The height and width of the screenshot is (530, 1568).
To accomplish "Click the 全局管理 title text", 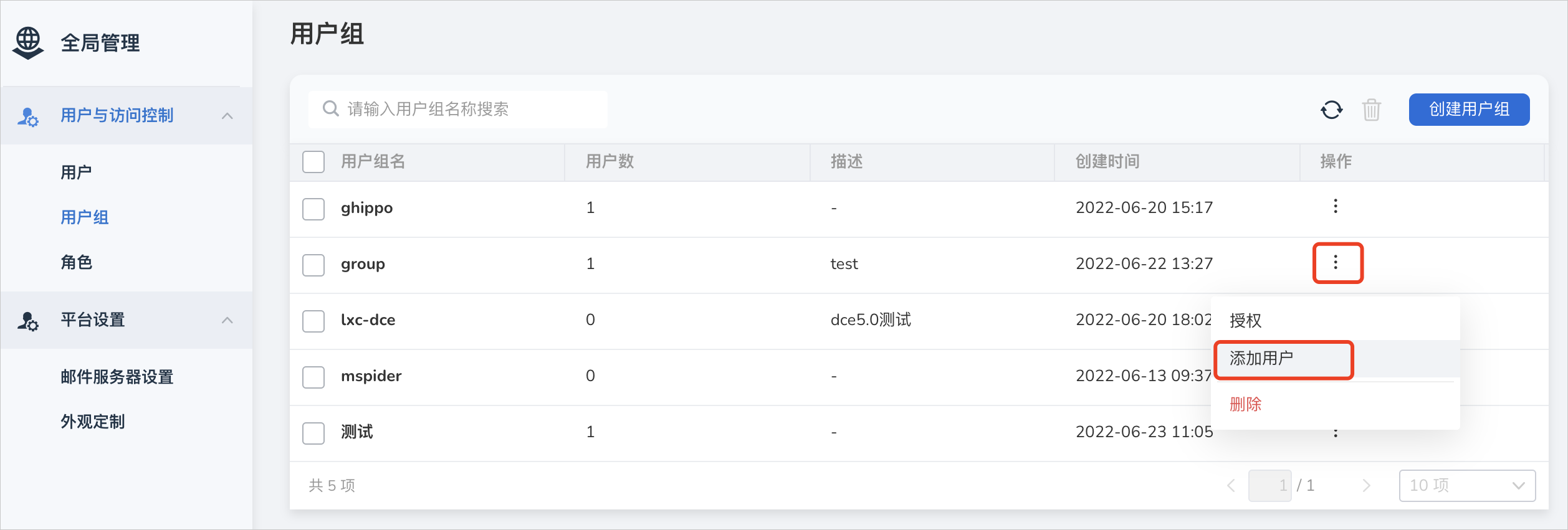I will click(x=100, y=43).
